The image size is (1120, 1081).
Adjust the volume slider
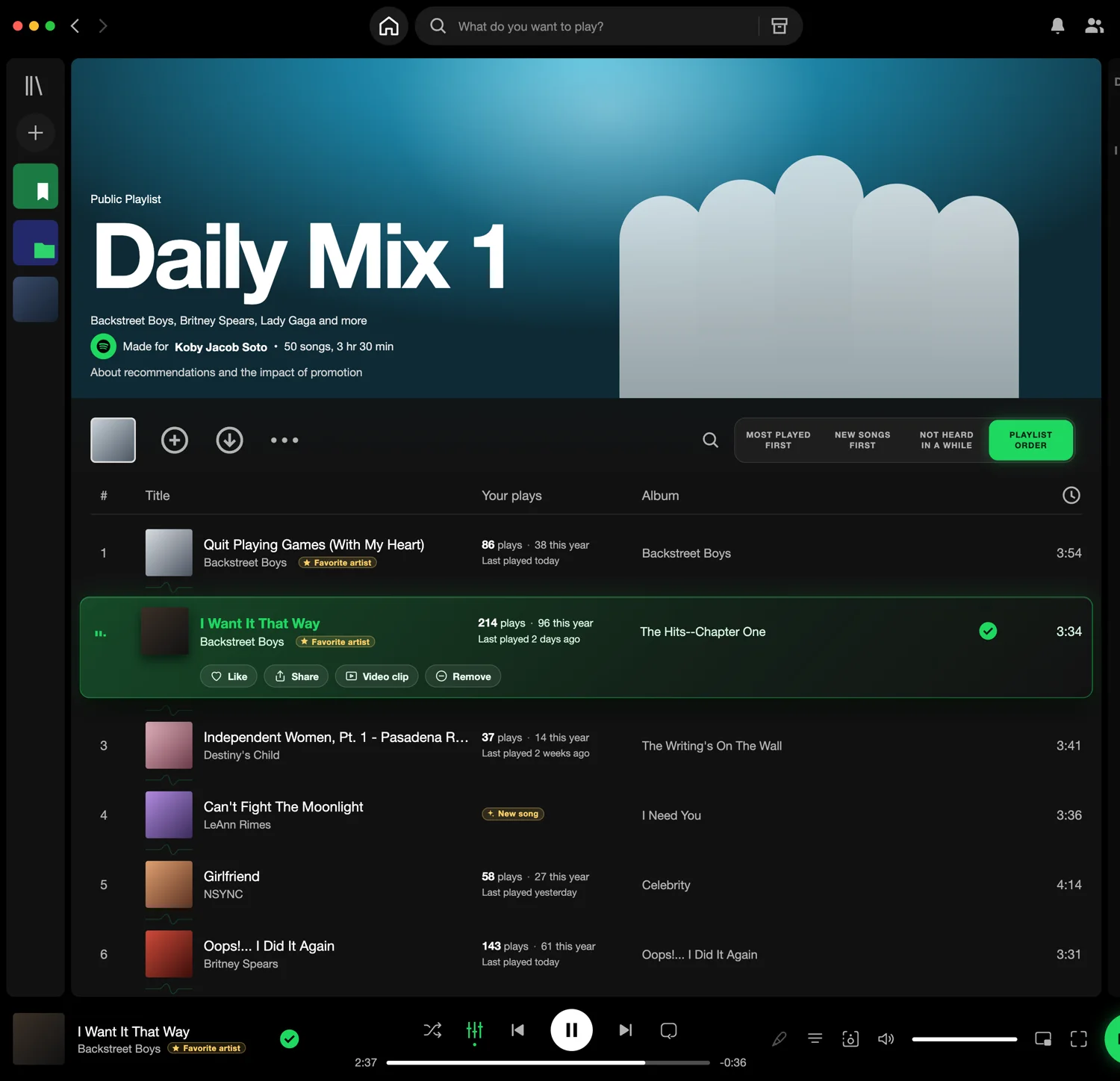[x=965, y=1038]
